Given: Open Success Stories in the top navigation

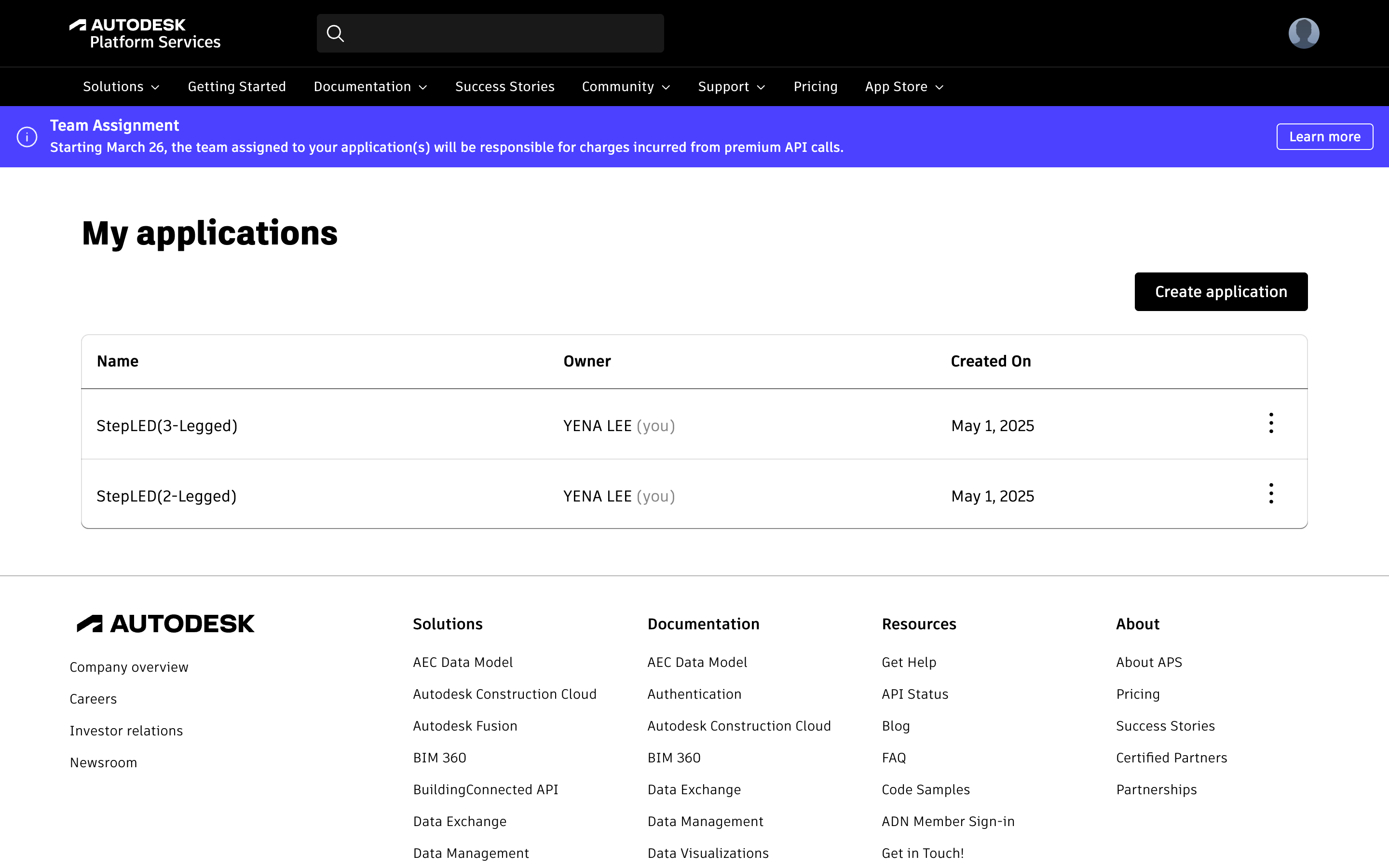Looking at the screenshot, I should 504,87.
